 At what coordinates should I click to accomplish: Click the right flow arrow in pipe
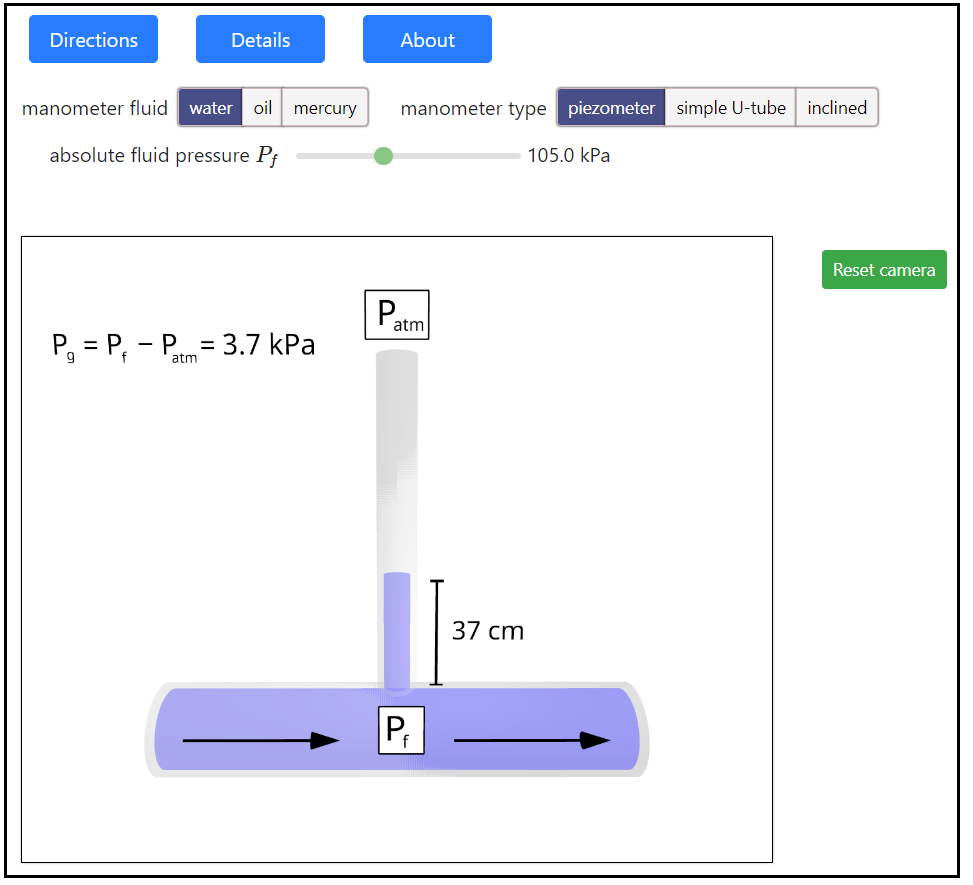click(x=532, y=740)
